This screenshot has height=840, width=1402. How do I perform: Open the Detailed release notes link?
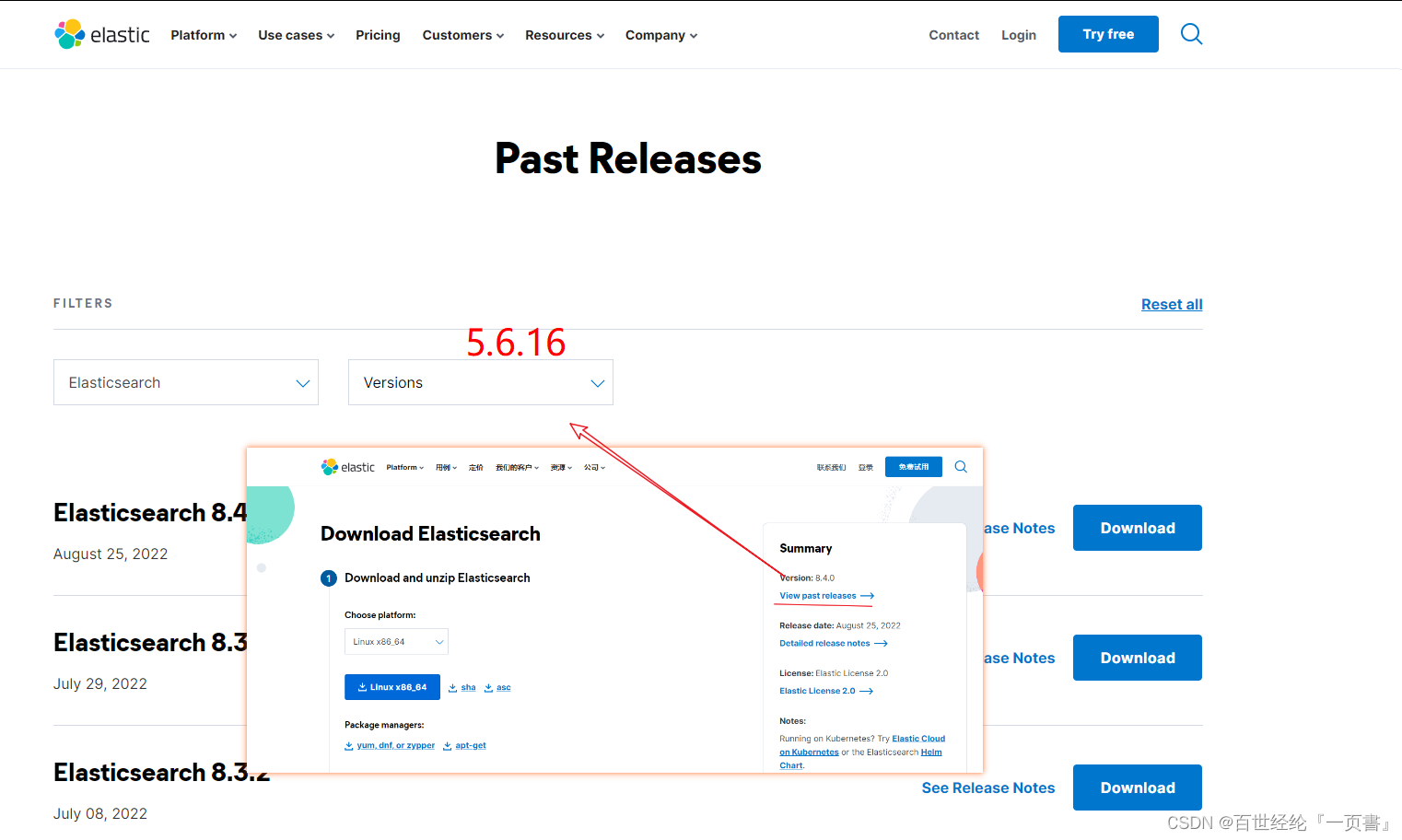(x=833, y=644)
